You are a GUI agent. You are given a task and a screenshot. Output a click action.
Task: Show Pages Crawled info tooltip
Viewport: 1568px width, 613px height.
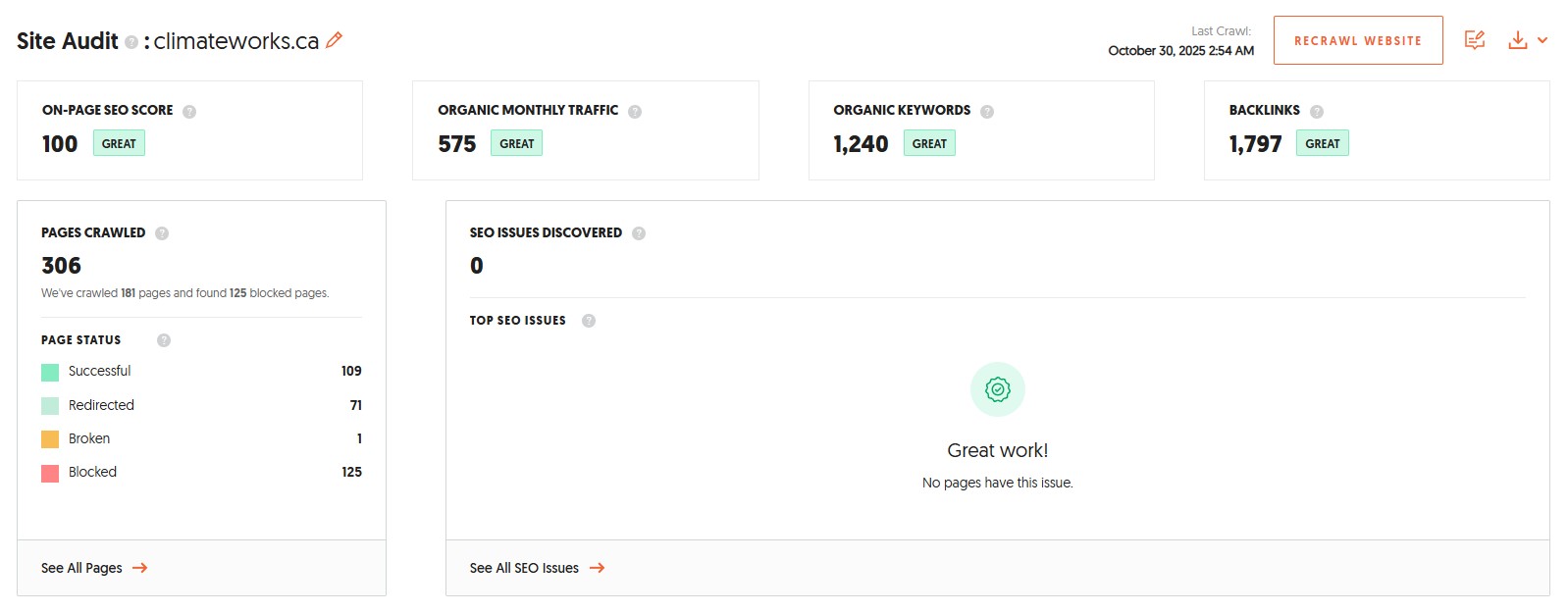pyautogui.click(x=162, y=233)
